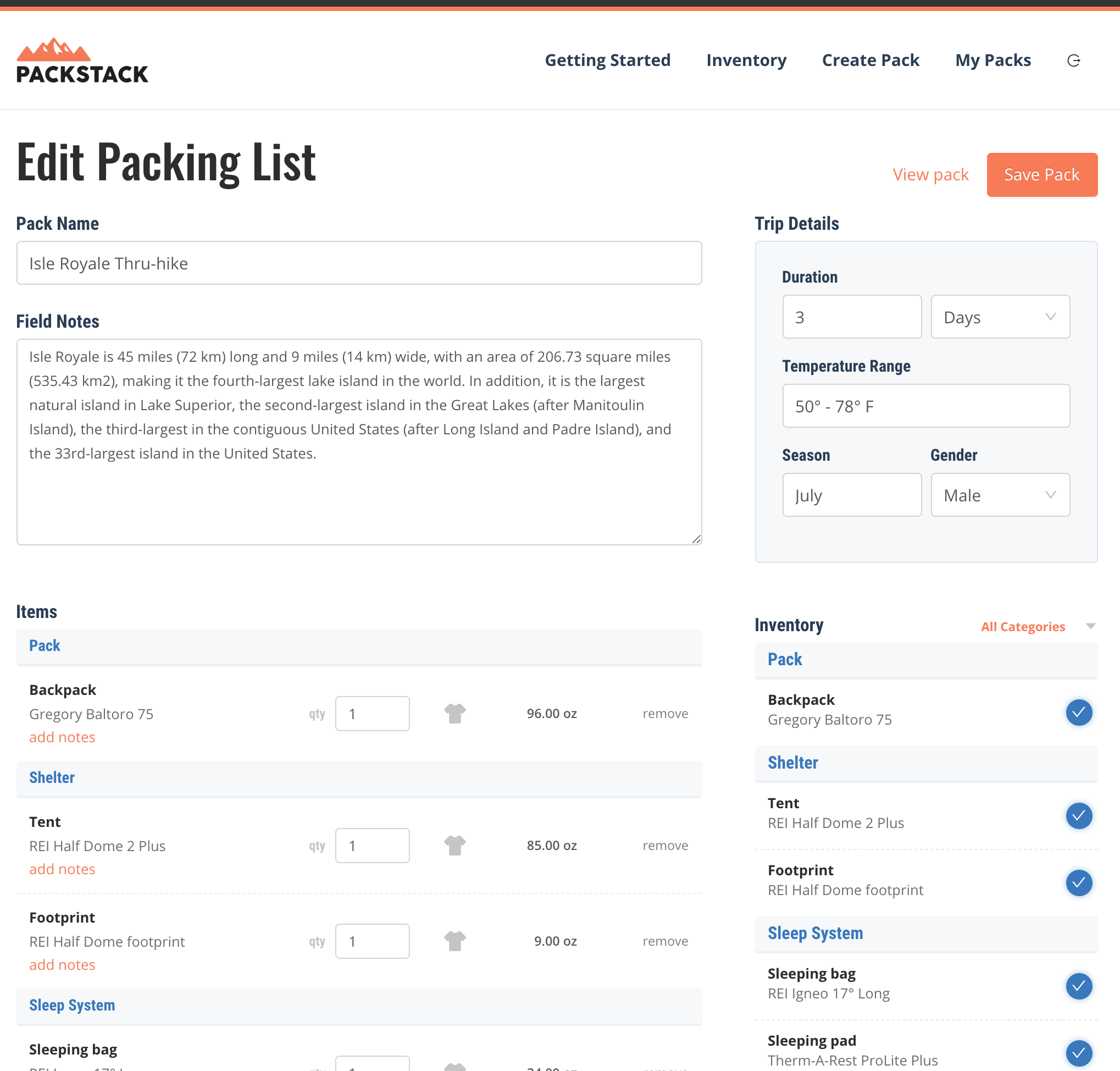This screenshot has height=1071, width=1120.
Task: Click the logout icon in the top navigation
Action: [1074, 59]
